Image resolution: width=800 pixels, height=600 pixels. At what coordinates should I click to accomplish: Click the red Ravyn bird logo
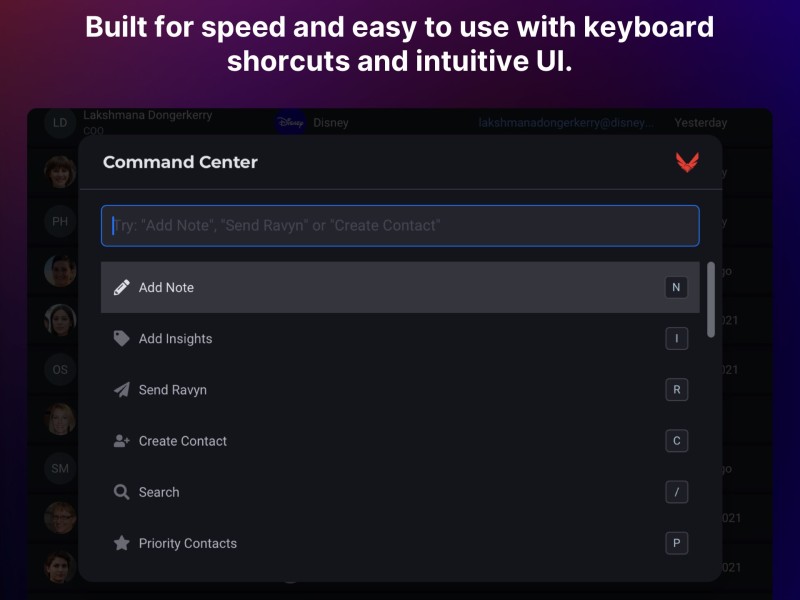click(x=687, y=162)
